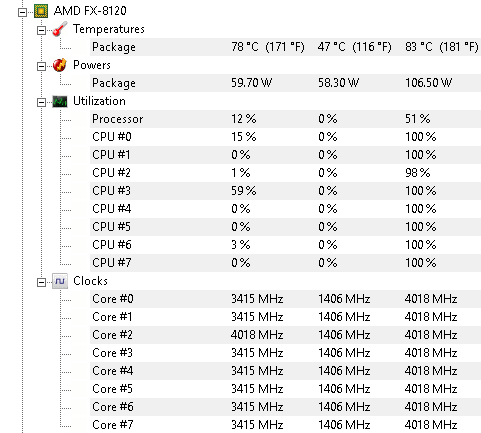The image size is (481, 433).
Task: Click the Powers flame icon
Action: coord(60,65)
